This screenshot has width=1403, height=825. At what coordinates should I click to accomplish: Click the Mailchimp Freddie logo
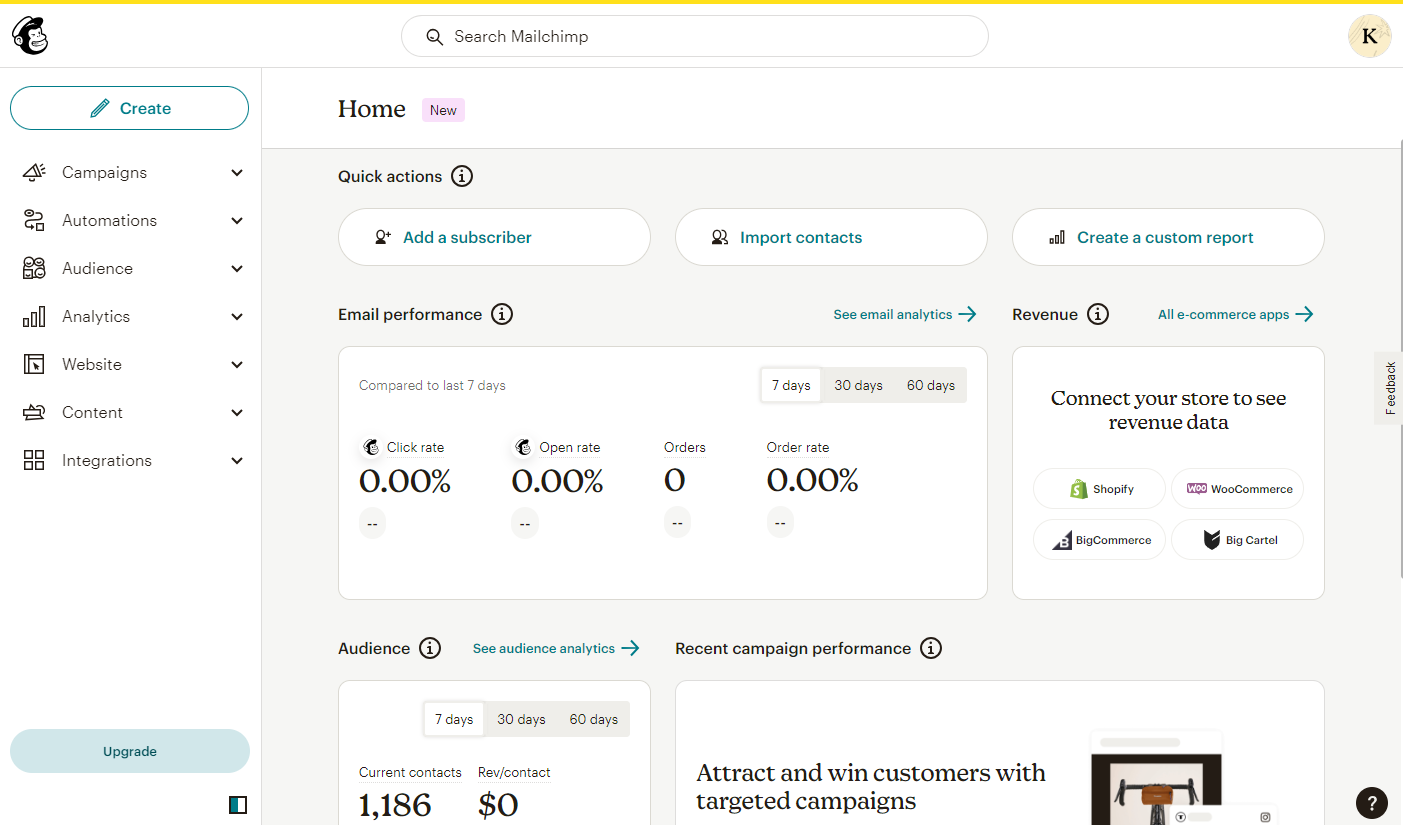coord(30,36)
